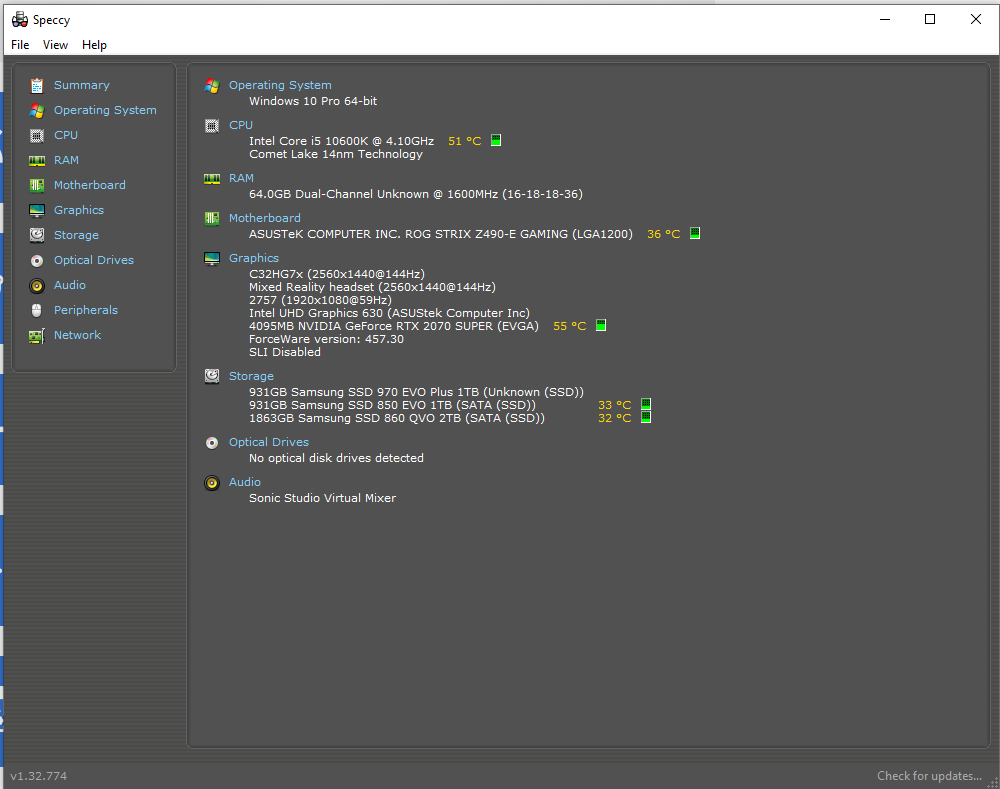Image resolution: width=1000 pixels, height=789 pixels.
Task: Click the 55 °C GPU temperature value
Action: click(x=570, y=326)
